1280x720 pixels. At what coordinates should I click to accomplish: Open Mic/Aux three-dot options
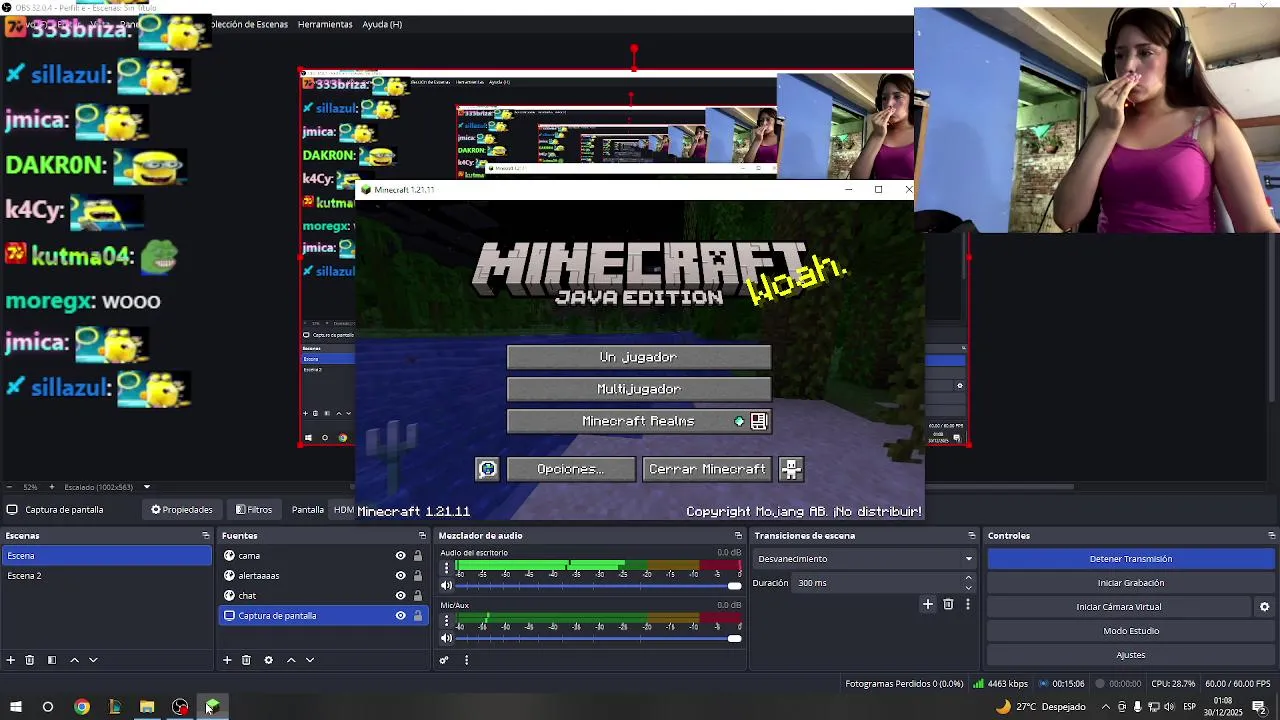point(447,620)
